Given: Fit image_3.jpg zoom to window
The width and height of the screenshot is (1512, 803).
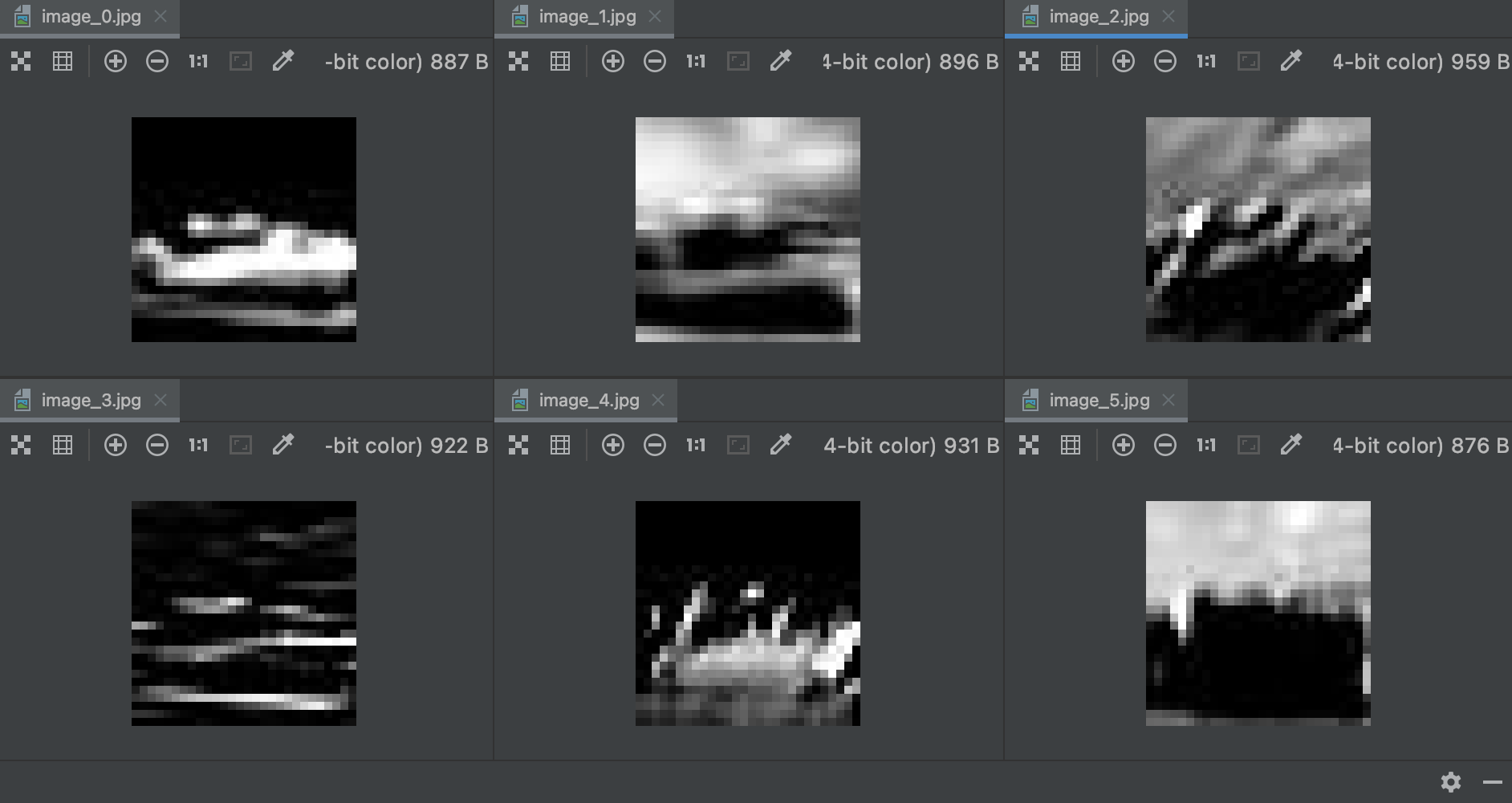Looking at the screenshot, I should tap(241, 445).
